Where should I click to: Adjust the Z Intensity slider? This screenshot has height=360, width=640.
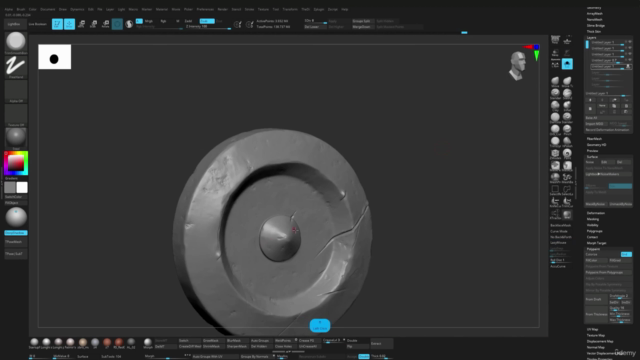pyautogui.click(x=208, y=27)
